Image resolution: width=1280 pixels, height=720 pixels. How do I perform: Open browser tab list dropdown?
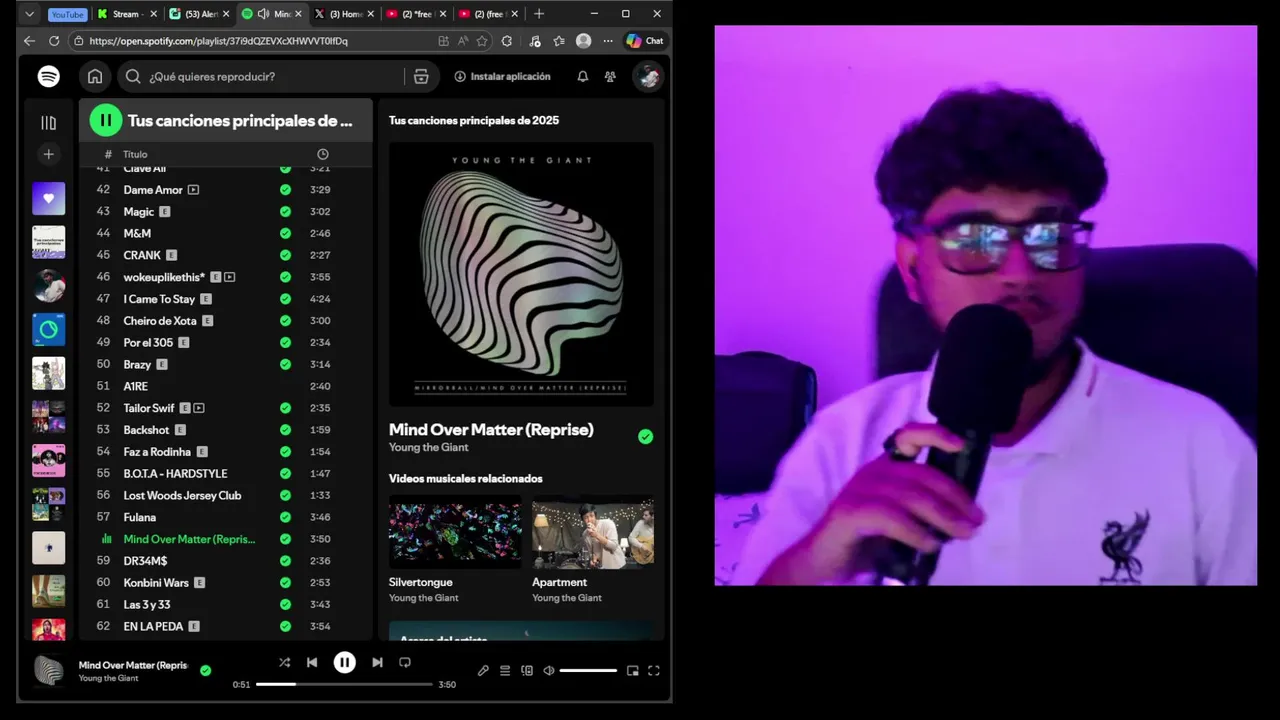[29, 14]
